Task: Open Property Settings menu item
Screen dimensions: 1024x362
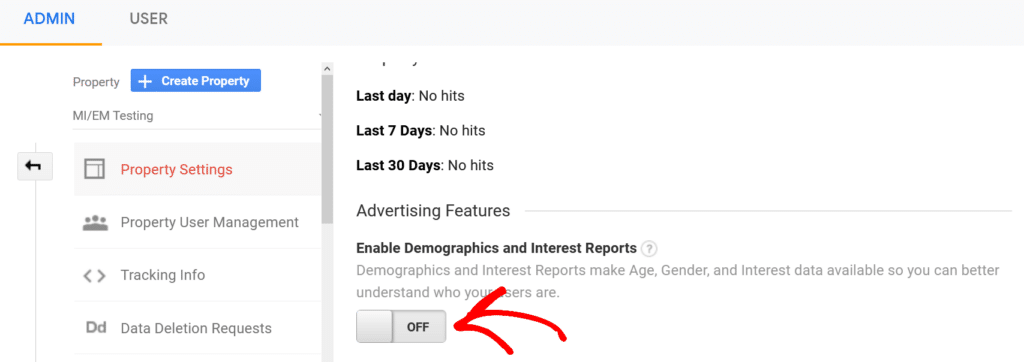Action: click(198, 169)
